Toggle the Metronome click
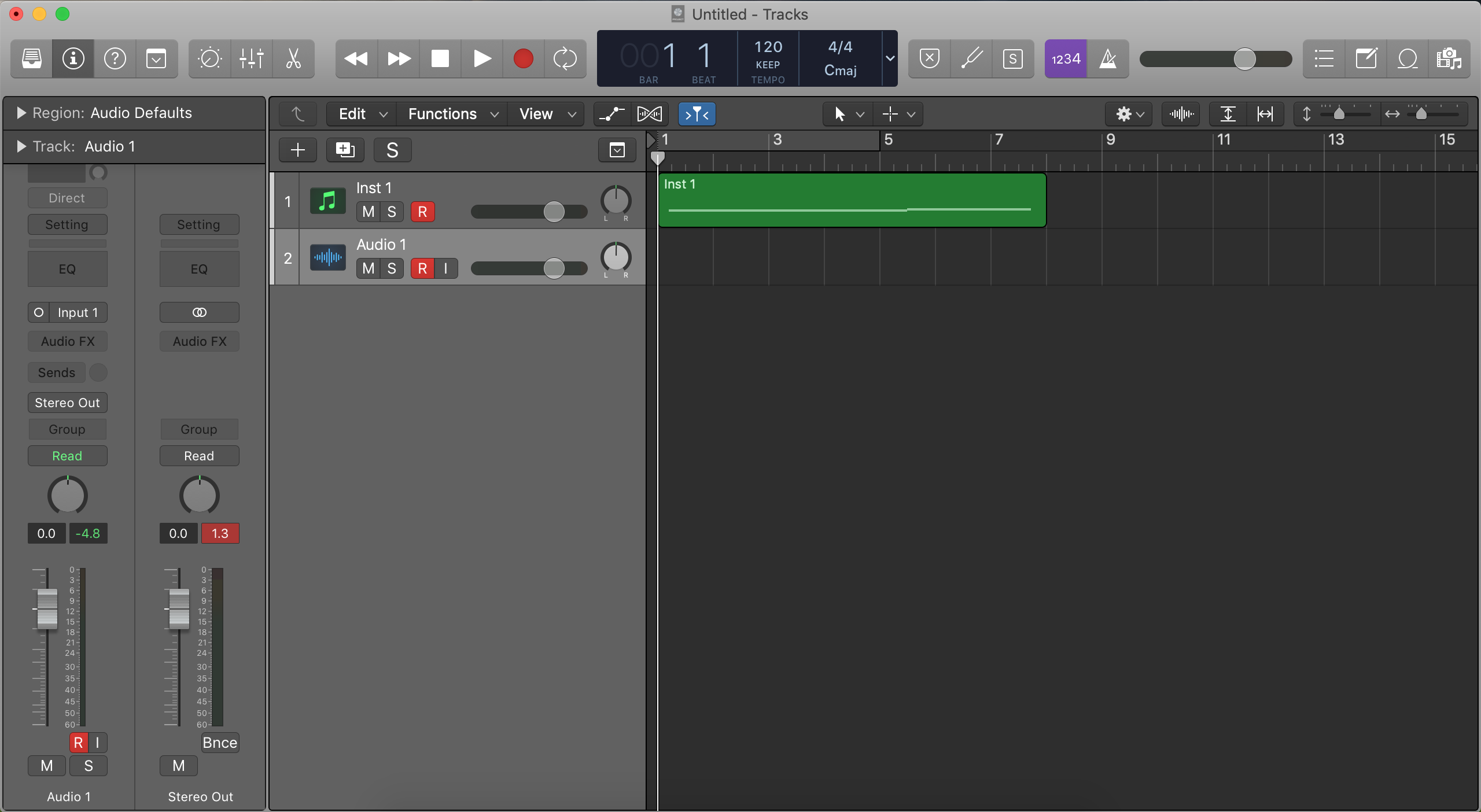The image size is (1481, 812). tap(1108, 58)
